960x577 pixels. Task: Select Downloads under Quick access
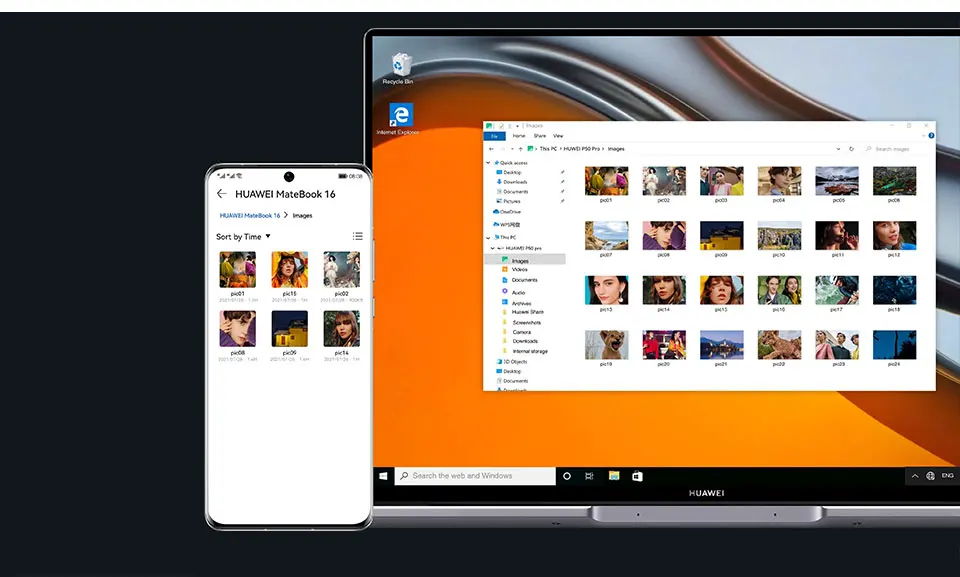[514, 182]
